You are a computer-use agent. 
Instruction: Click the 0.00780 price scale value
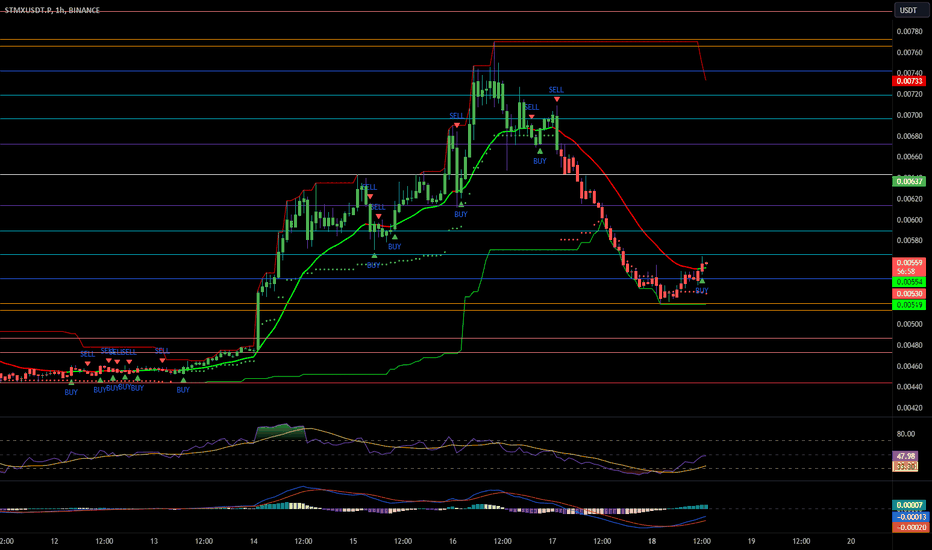click(909, 32)
